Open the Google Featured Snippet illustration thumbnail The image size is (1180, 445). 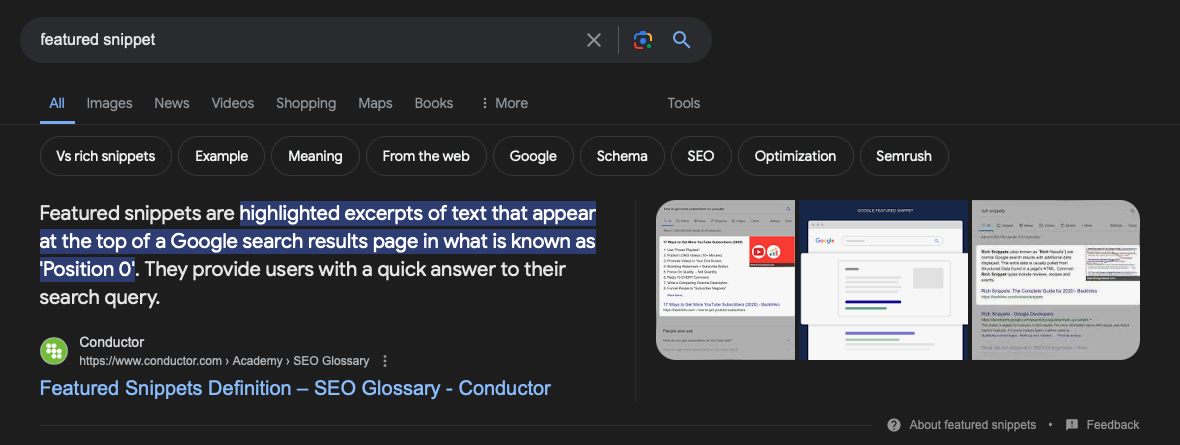(883, 280)
